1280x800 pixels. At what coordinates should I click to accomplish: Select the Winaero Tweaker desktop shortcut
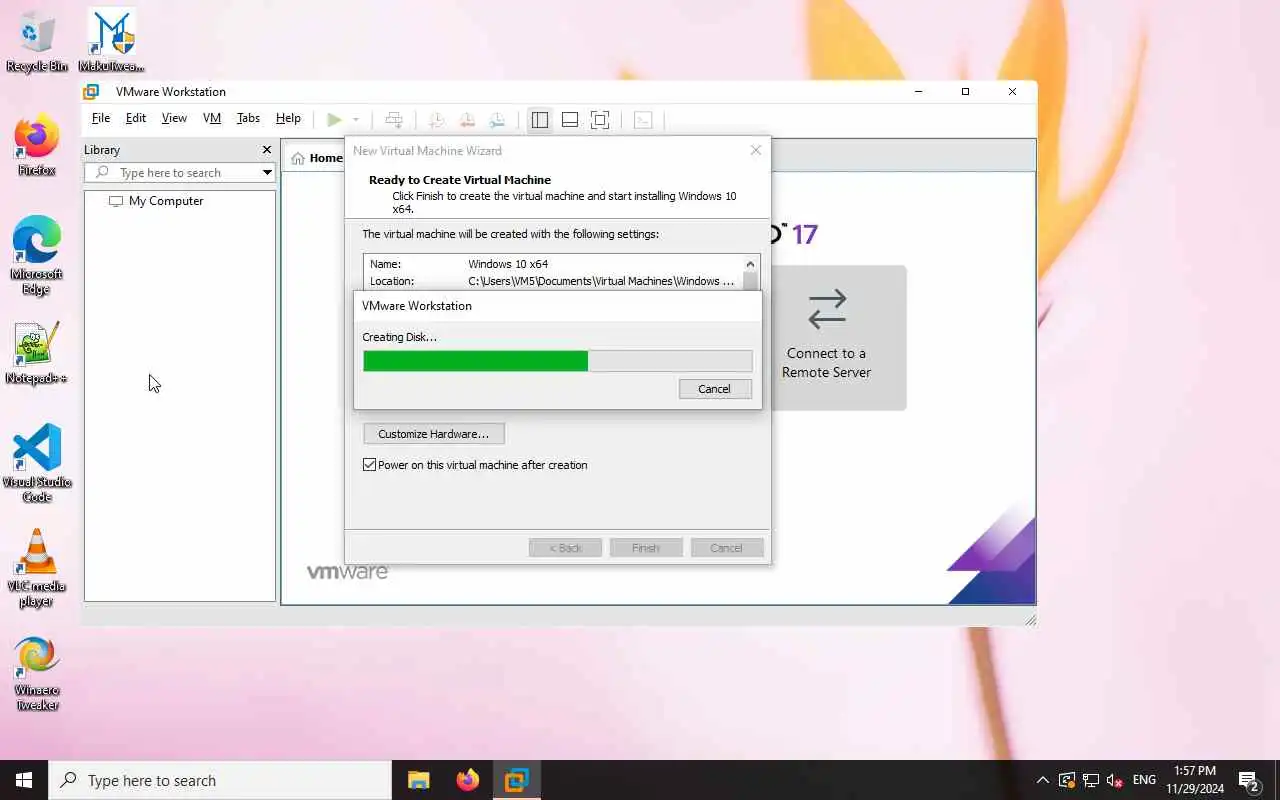click(x=37, y=675)
